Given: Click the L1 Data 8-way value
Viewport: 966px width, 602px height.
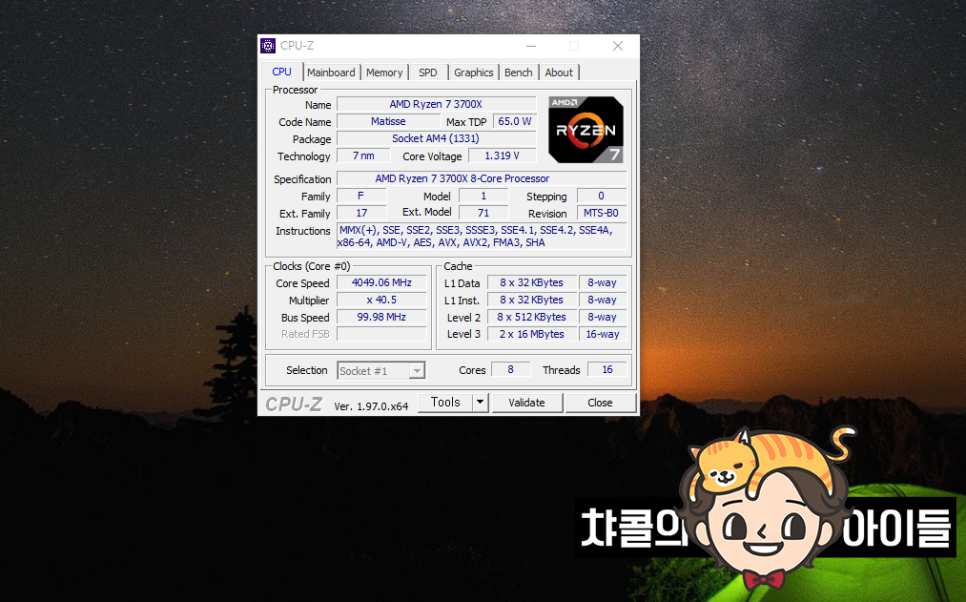Looking at the screenshot, I should tap(603, 283).
